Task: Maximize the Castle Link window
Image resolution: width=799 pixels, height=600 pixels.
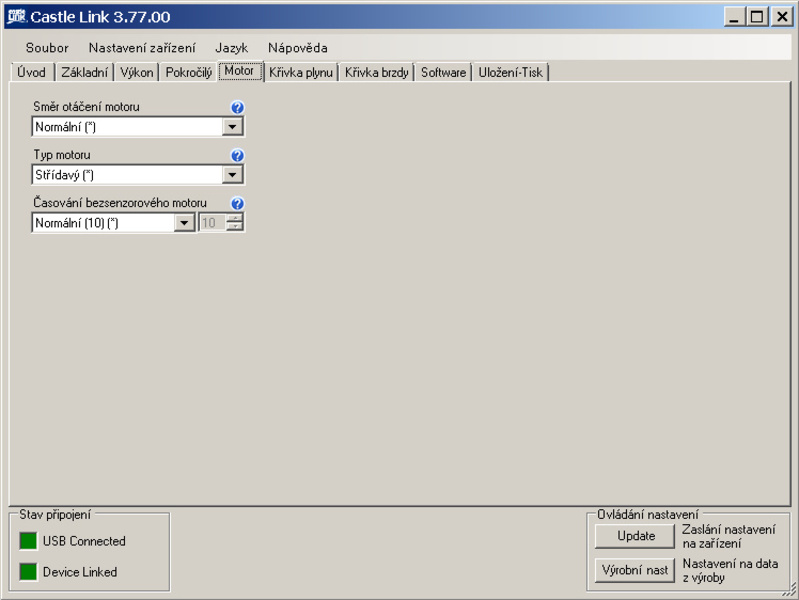Action: (757, 17)
